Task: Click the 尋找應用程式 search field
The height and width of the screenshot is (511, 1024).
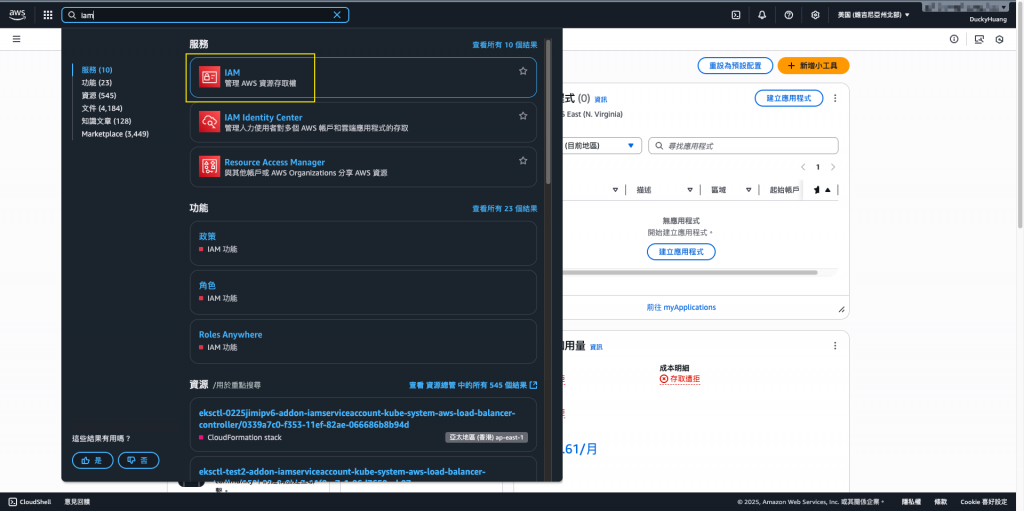Action: (x=743, y=146)
